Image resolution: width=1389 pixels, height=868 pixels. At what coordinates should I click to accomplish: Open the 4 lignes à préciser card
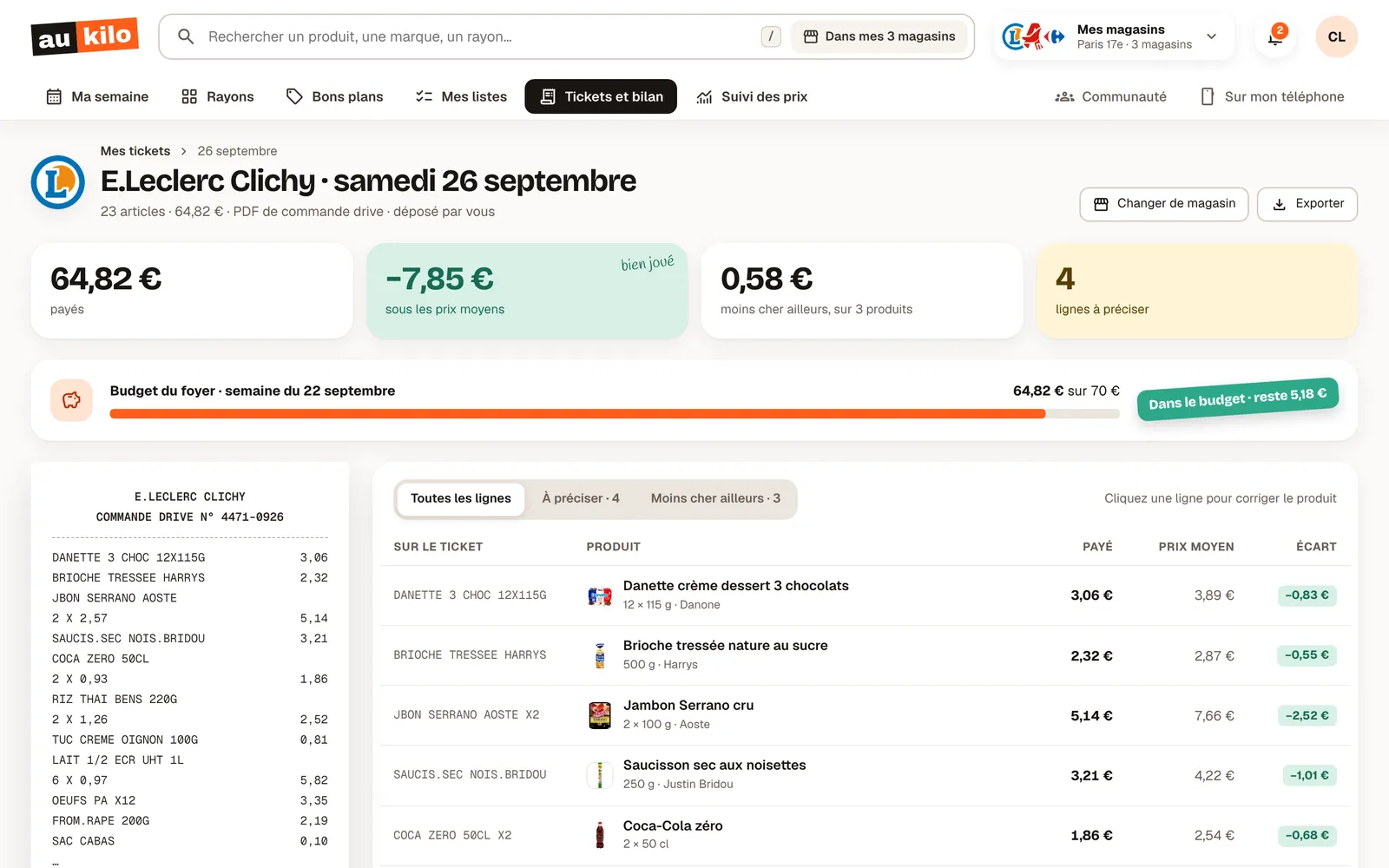1197,291
